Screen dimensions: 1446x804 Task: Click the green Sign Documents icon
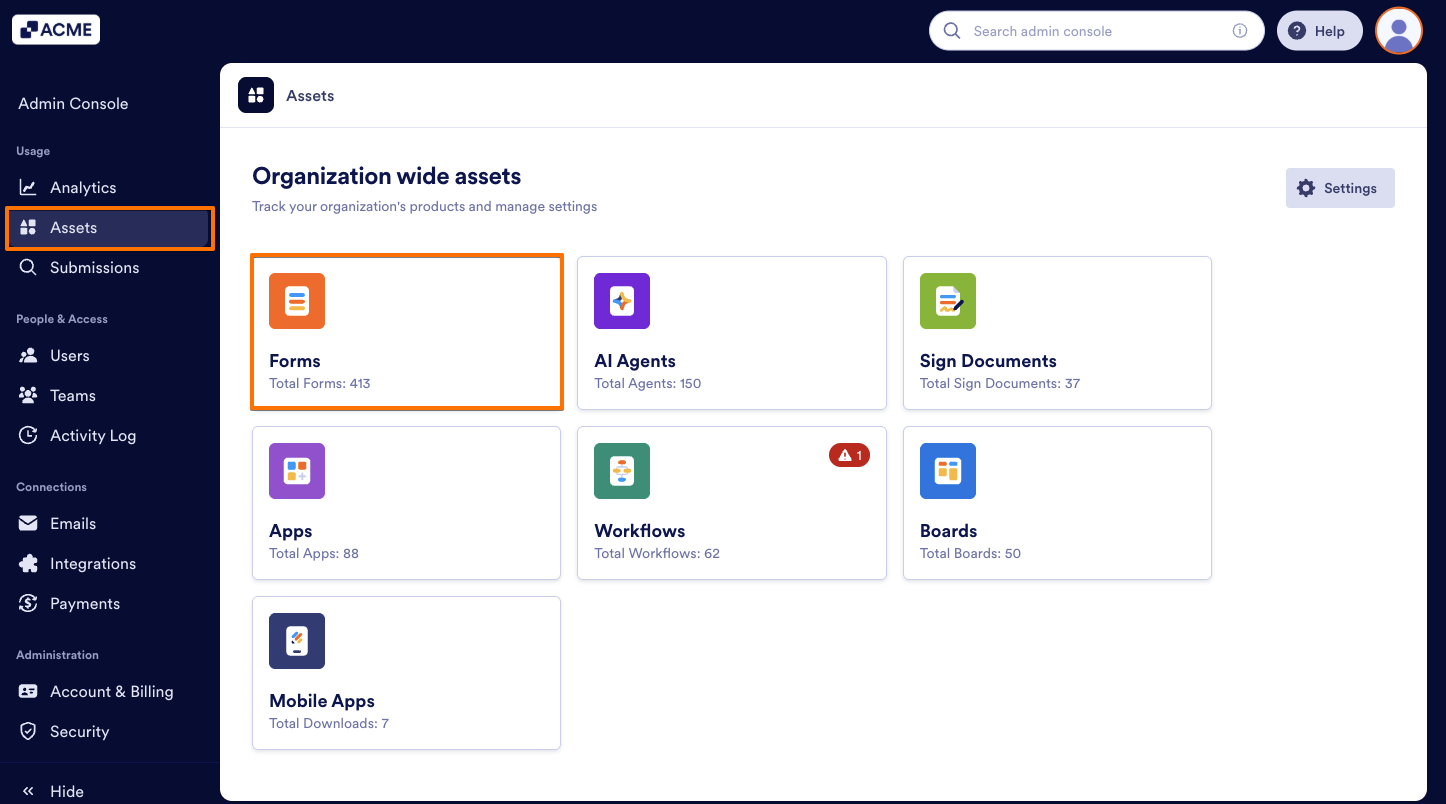[948, 301]
